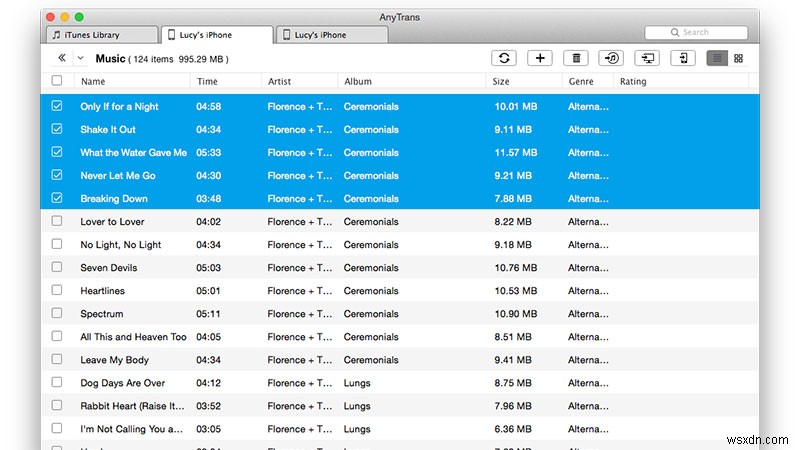Sort by the Genre column header
This screenshot has height=450, width=800.
tap(581, 81)
